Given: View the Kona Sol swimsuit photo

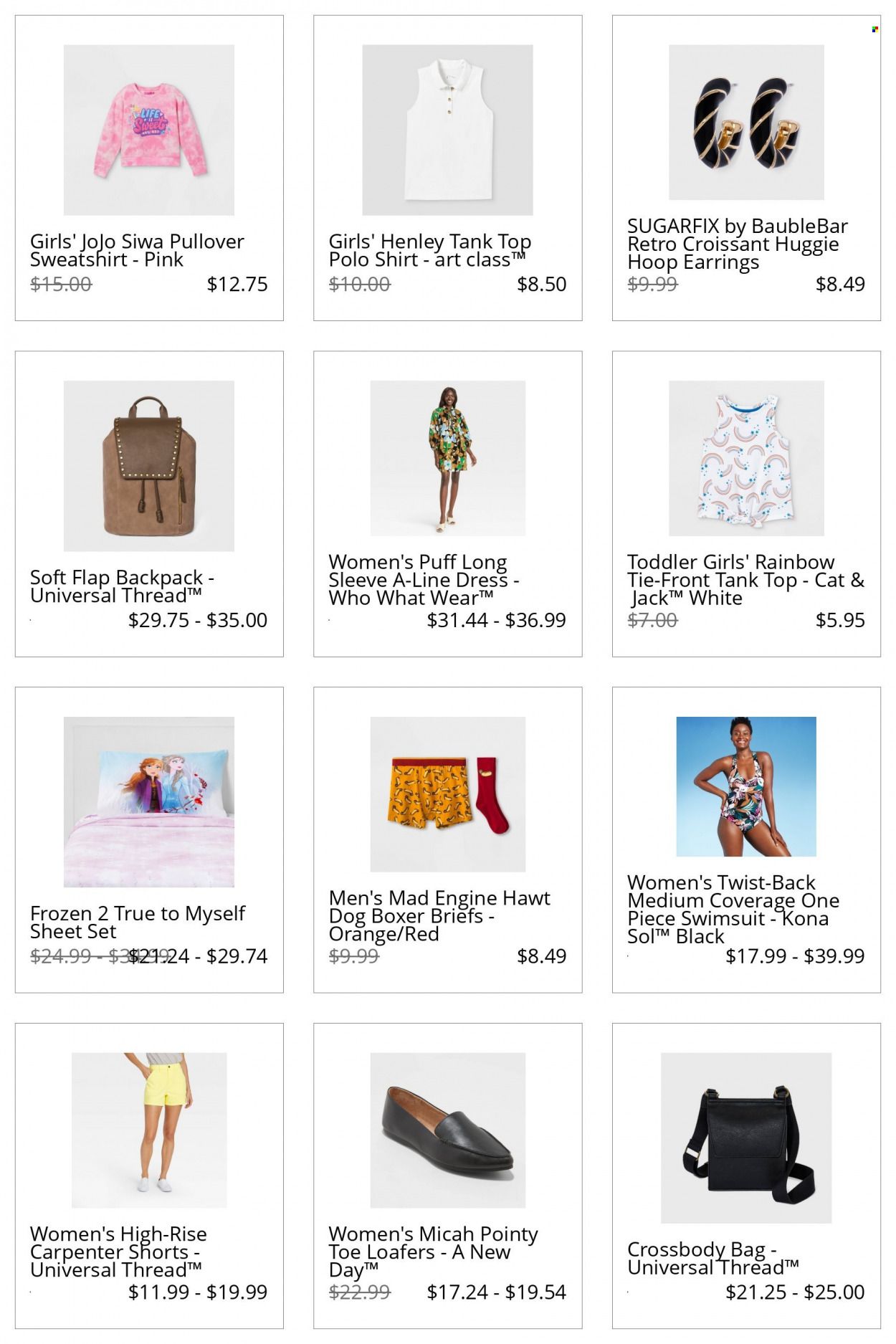Looking at the screenshot, I should (x=746, y=786).
